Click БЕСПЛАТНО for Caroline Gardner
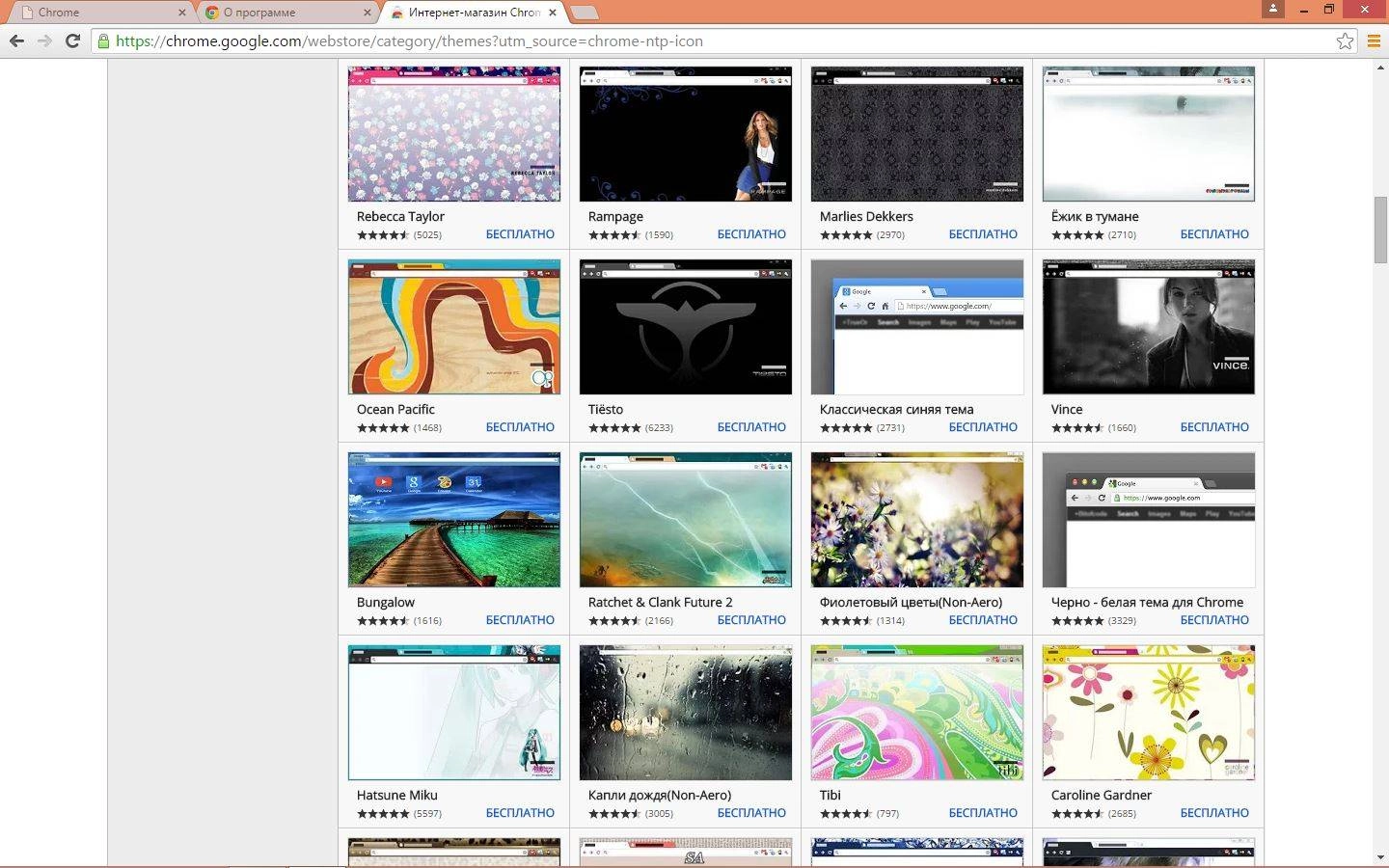The image size is (1389, 868). [x=1214, y=813]
